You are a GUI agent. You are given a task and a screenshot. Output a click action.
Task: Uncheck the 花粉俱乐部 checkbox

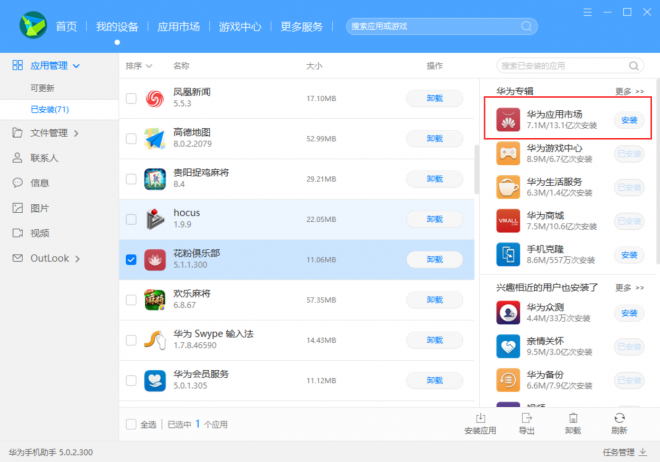click(x=131, y=259)
